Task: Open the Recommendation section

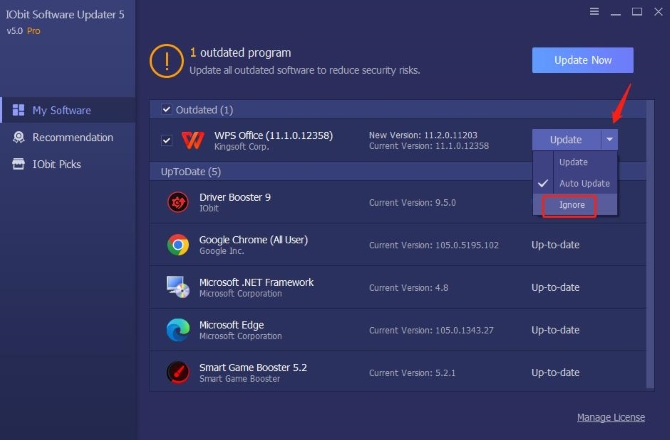Action: 68,137
